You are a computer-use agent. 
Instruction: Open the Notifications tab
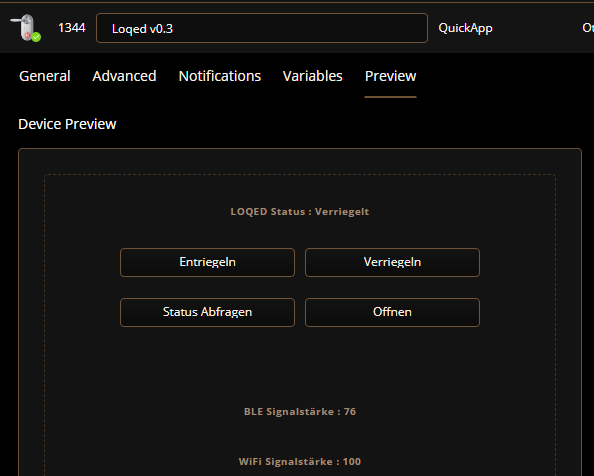click(x=220, y=76)
